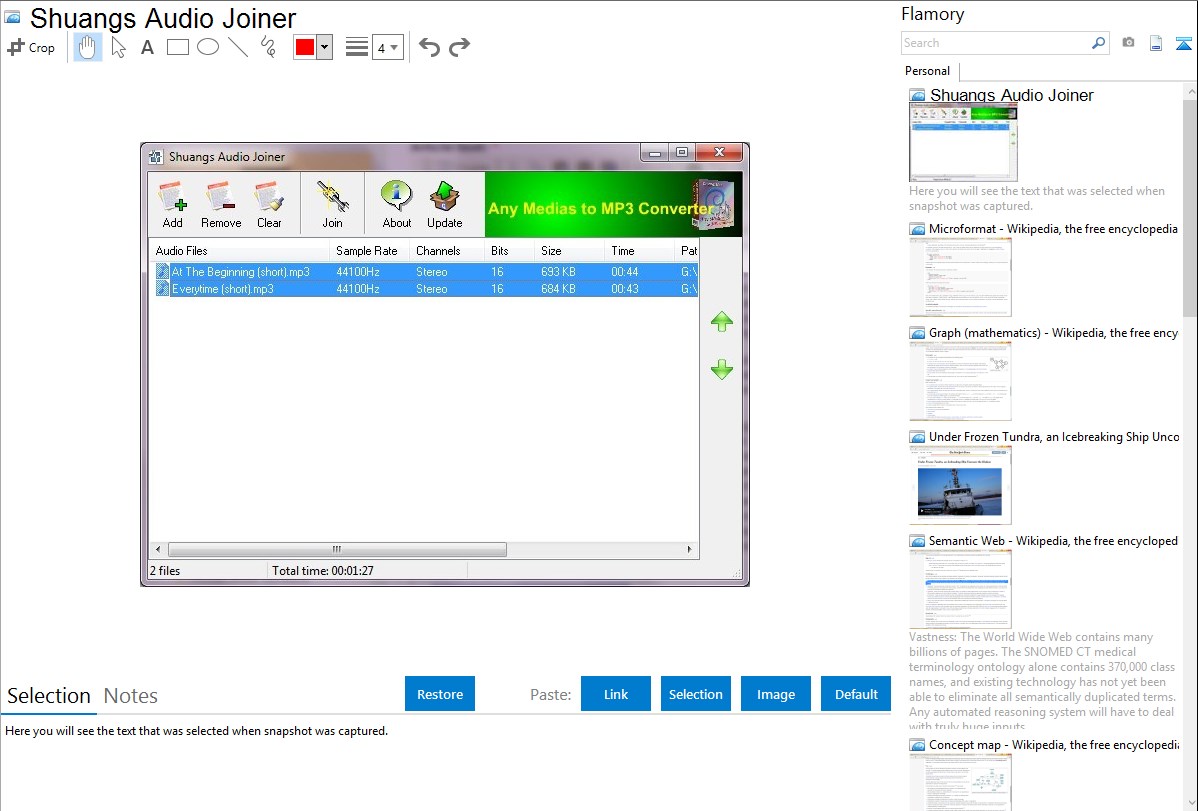Screen dimensions: 1198x811
Task: Open the Under Frozen Tundra snapshot thumbnail
Action: tap(960, 485)
